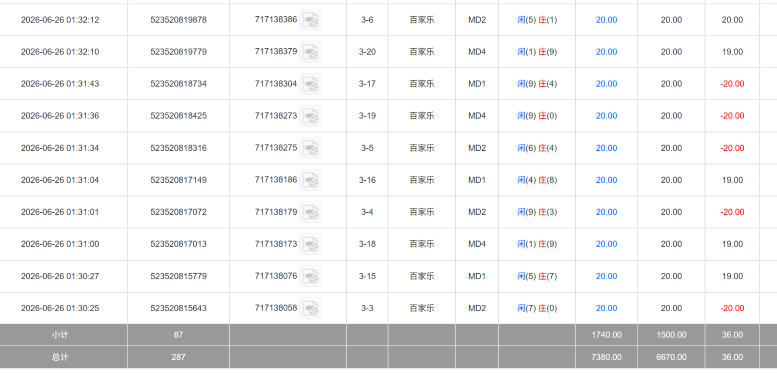The width and height of the screenshot is (777, 382).
Task: Click bet amount 20.00 in order 523520818425 row
Action: pyautogui.click(x=607, y=115)
